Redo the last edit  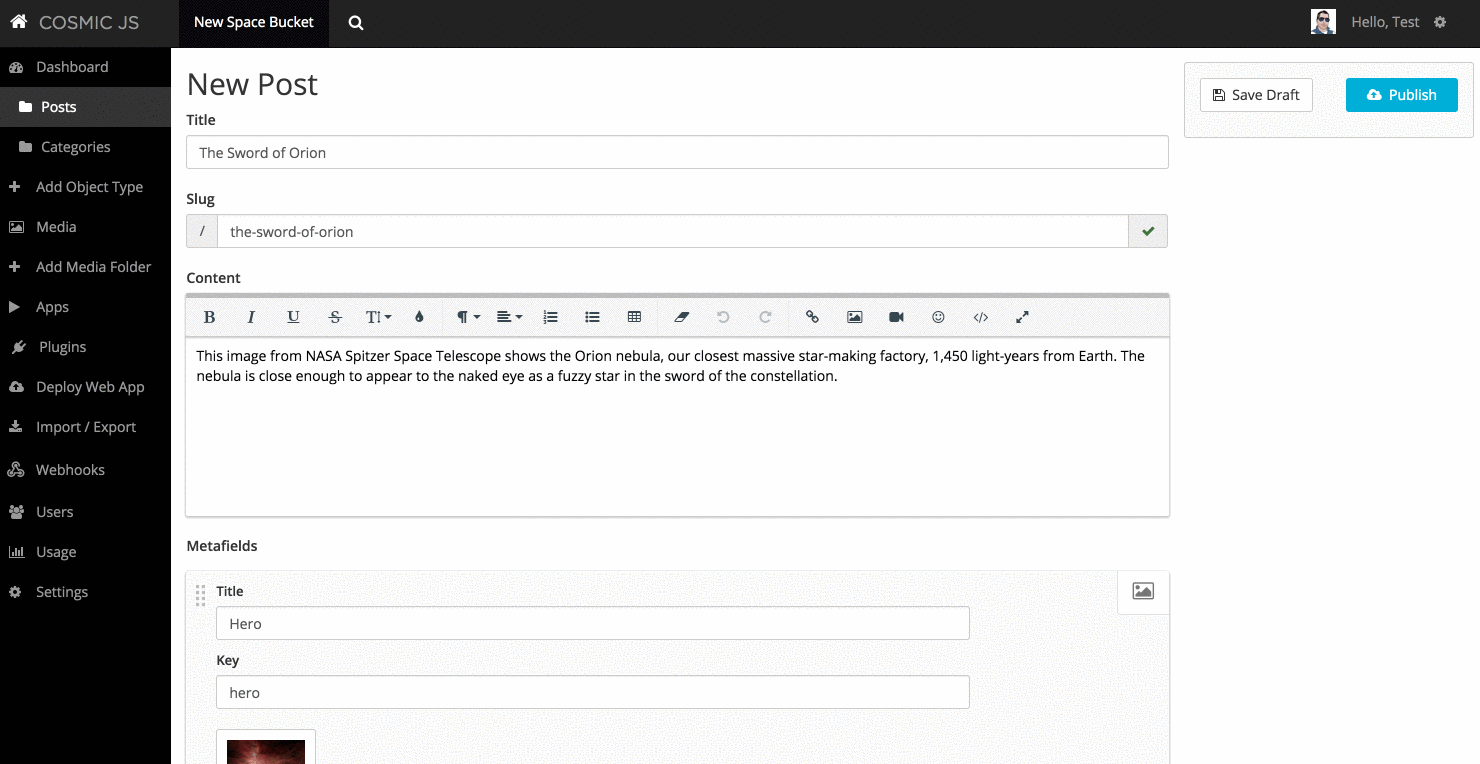click(x=765, y=317)
